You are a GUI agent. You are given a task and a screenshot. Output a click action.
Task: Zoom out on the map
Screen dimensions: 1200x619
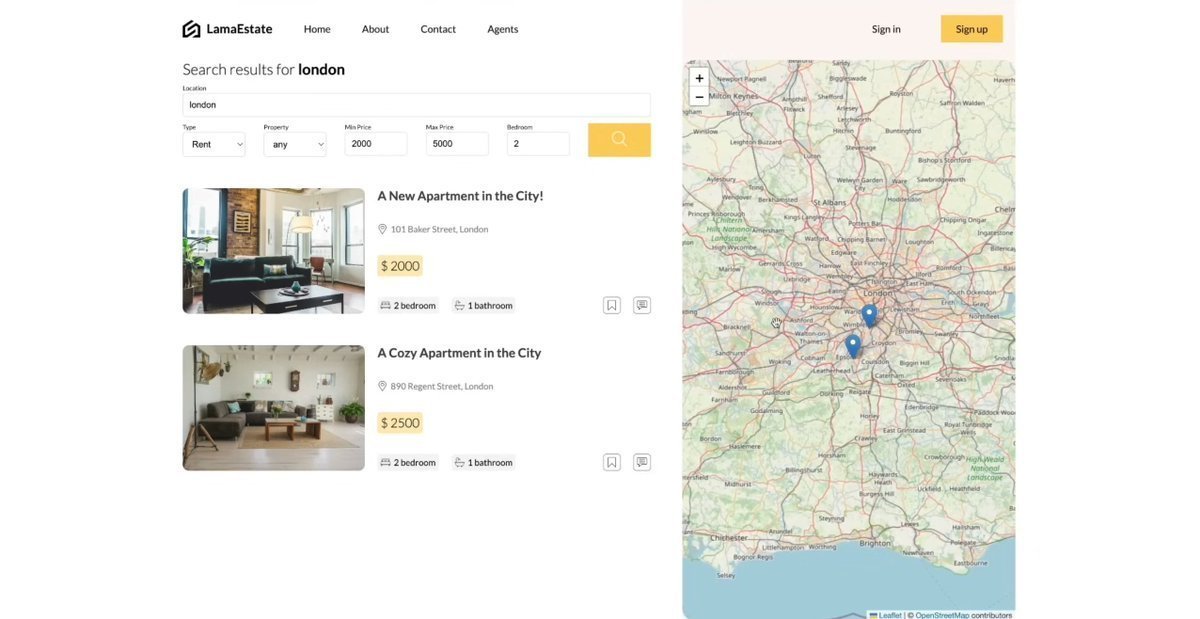coord(699,97)
